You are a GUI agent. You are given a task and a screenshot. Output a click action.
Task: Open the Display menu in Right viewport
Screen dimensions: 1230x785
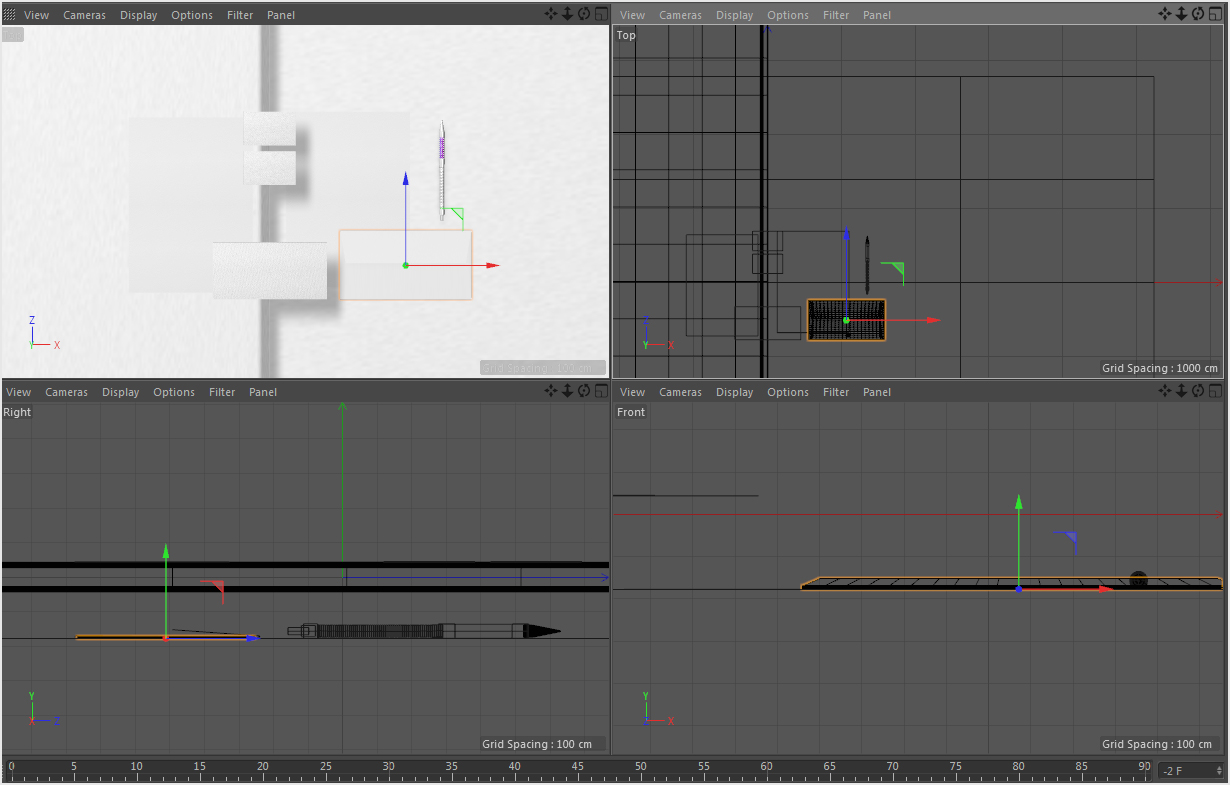pyautogui.click(x=120, y=392)
